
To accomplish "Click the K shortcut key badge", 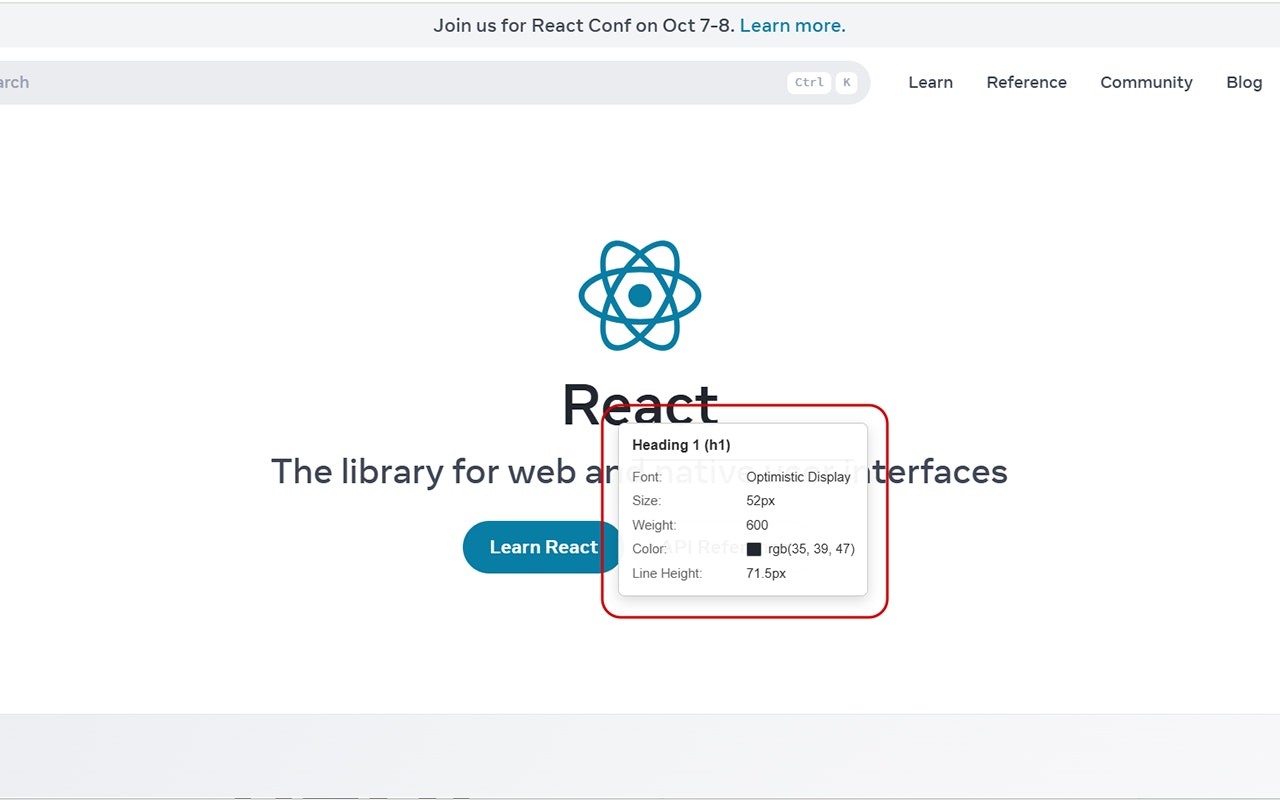I will pos(846,82).
